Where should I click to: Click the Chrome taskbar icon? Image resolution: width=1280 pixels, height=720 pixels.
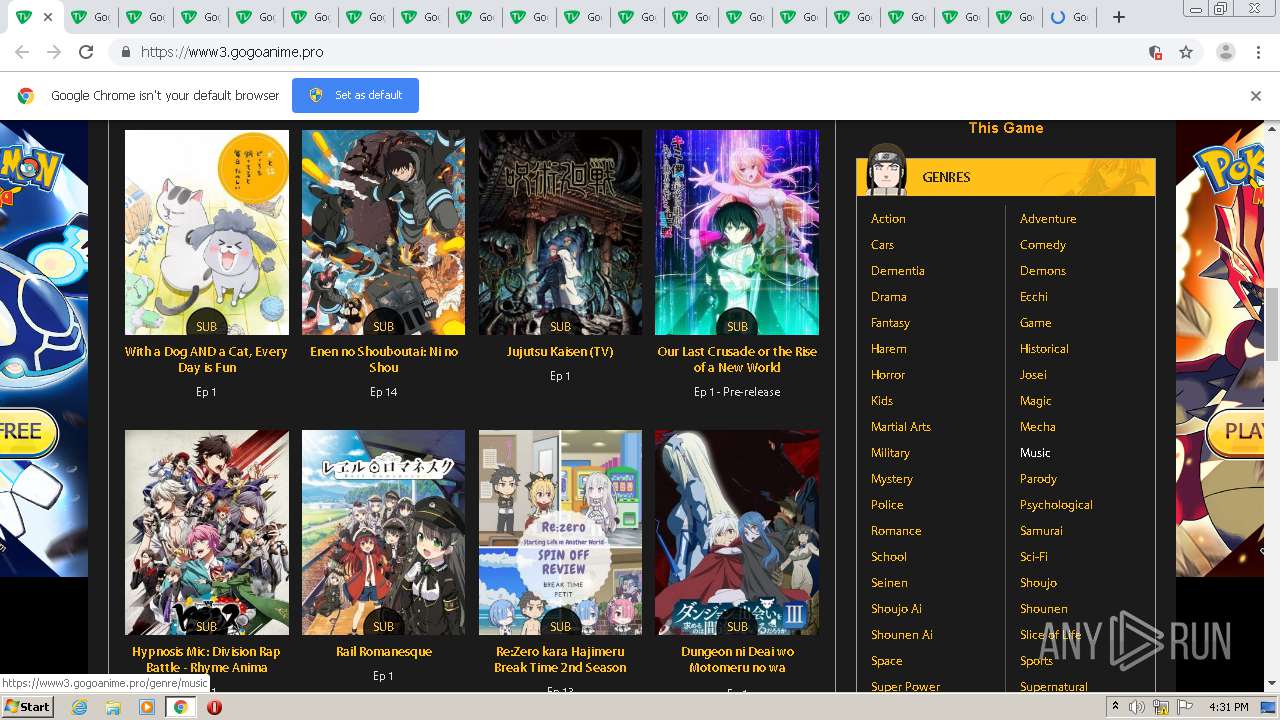pos(181,707)
